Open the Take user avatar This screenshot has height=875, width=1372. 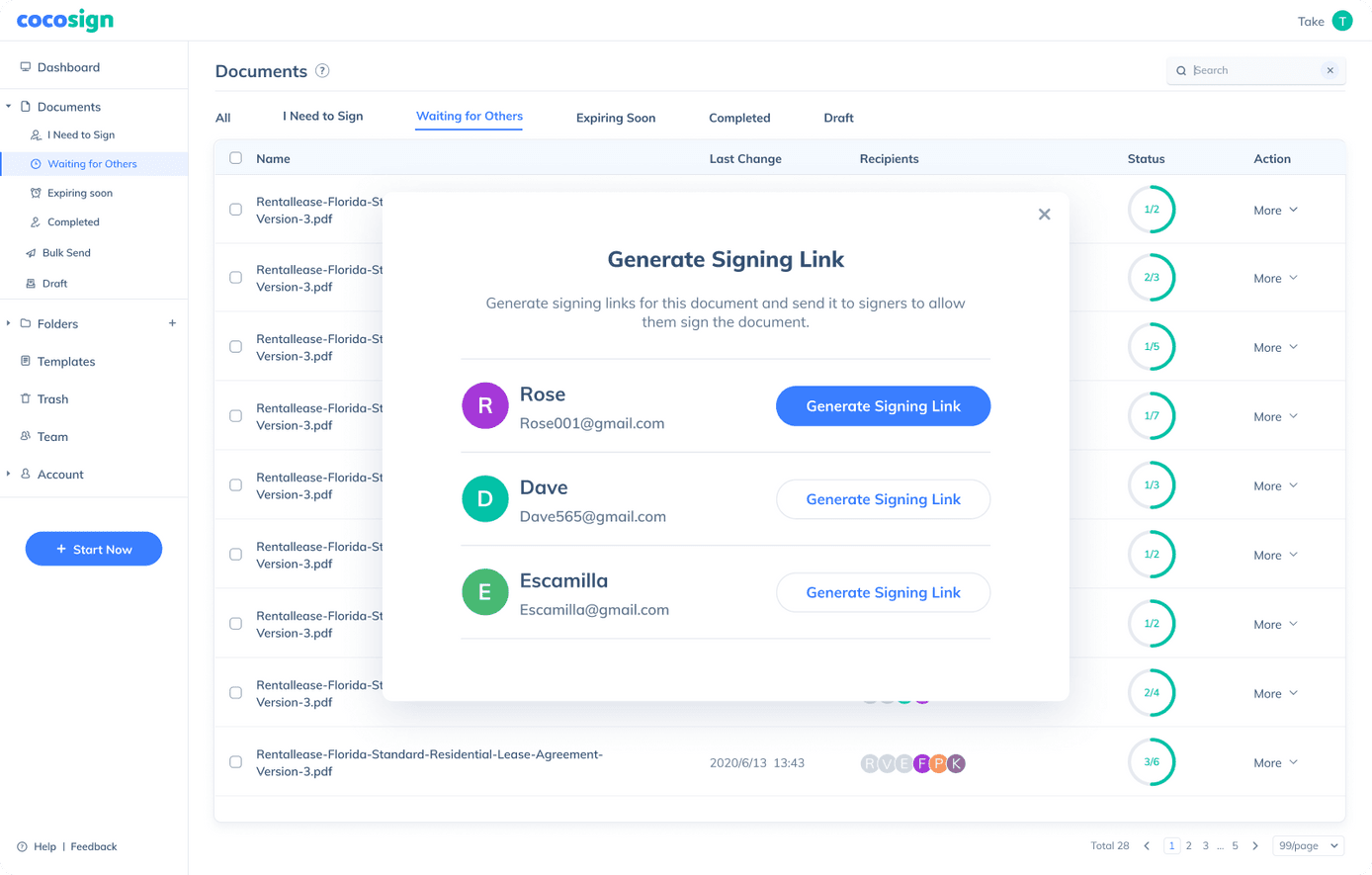(1341, 21)
